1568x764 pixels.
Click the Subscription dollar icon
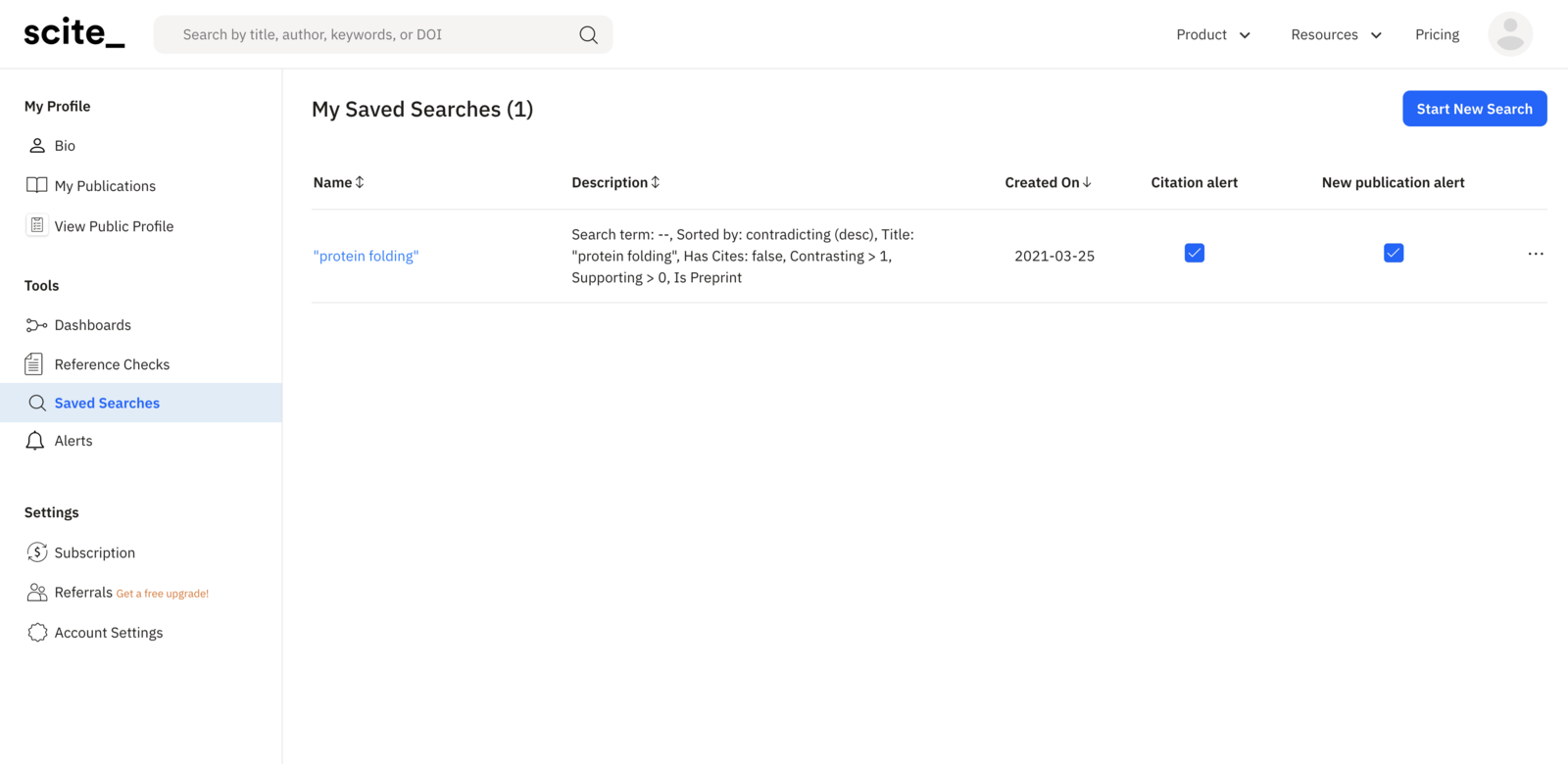37,552
